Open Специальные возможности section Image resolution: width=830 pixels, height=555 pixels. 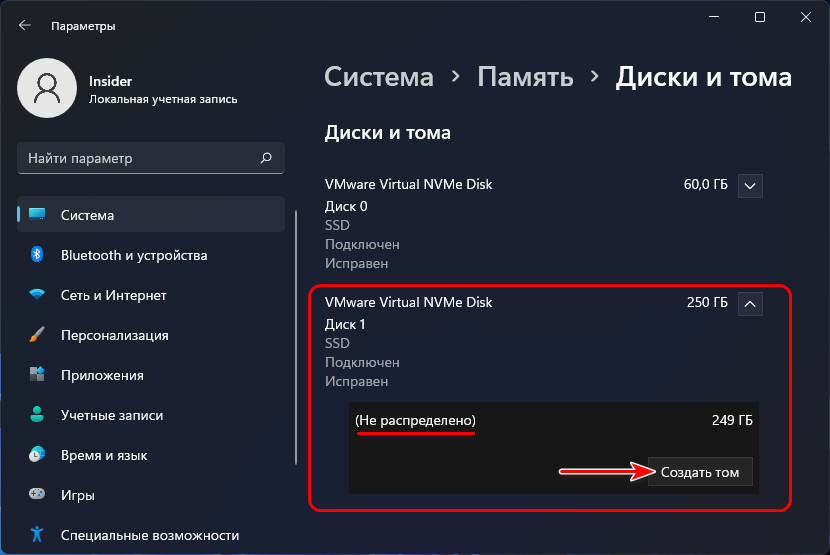coord(151,535)
